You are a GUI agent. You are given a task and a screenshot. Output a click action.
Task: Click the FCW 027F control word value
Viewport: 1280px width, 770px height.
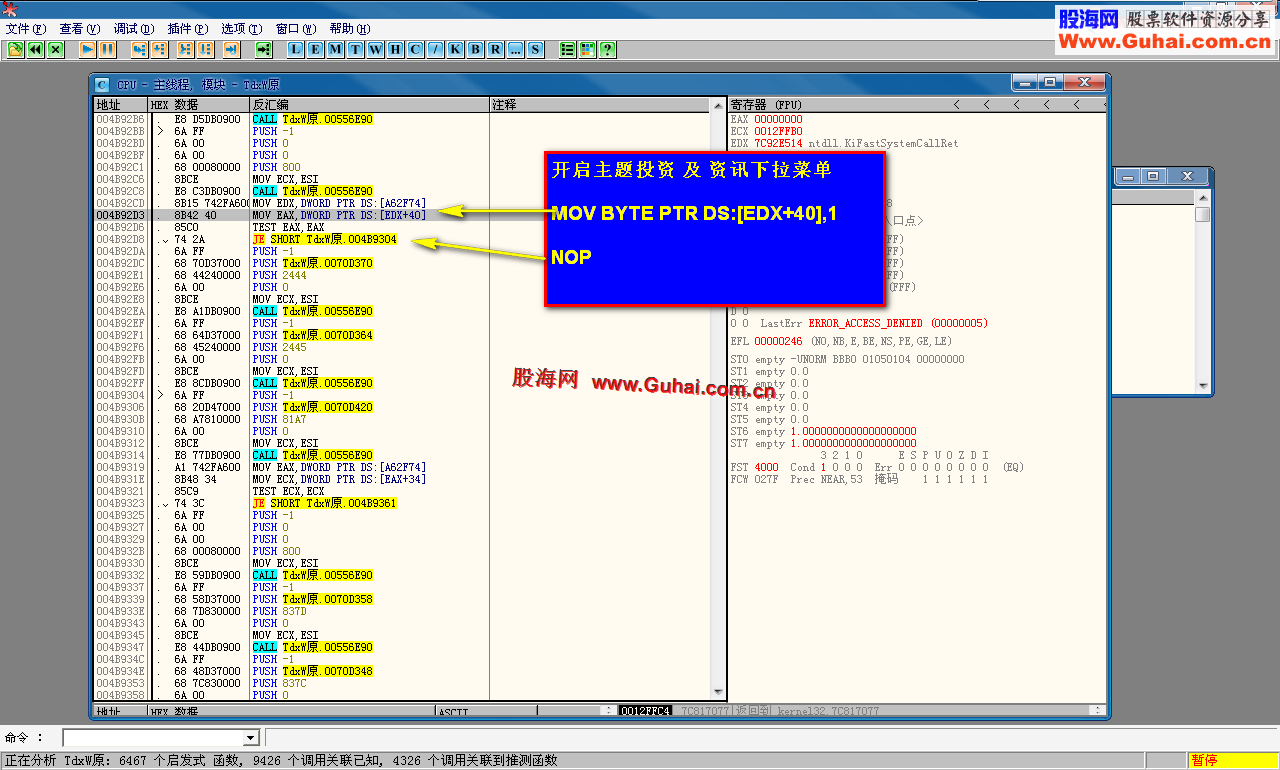click(766, 479)
